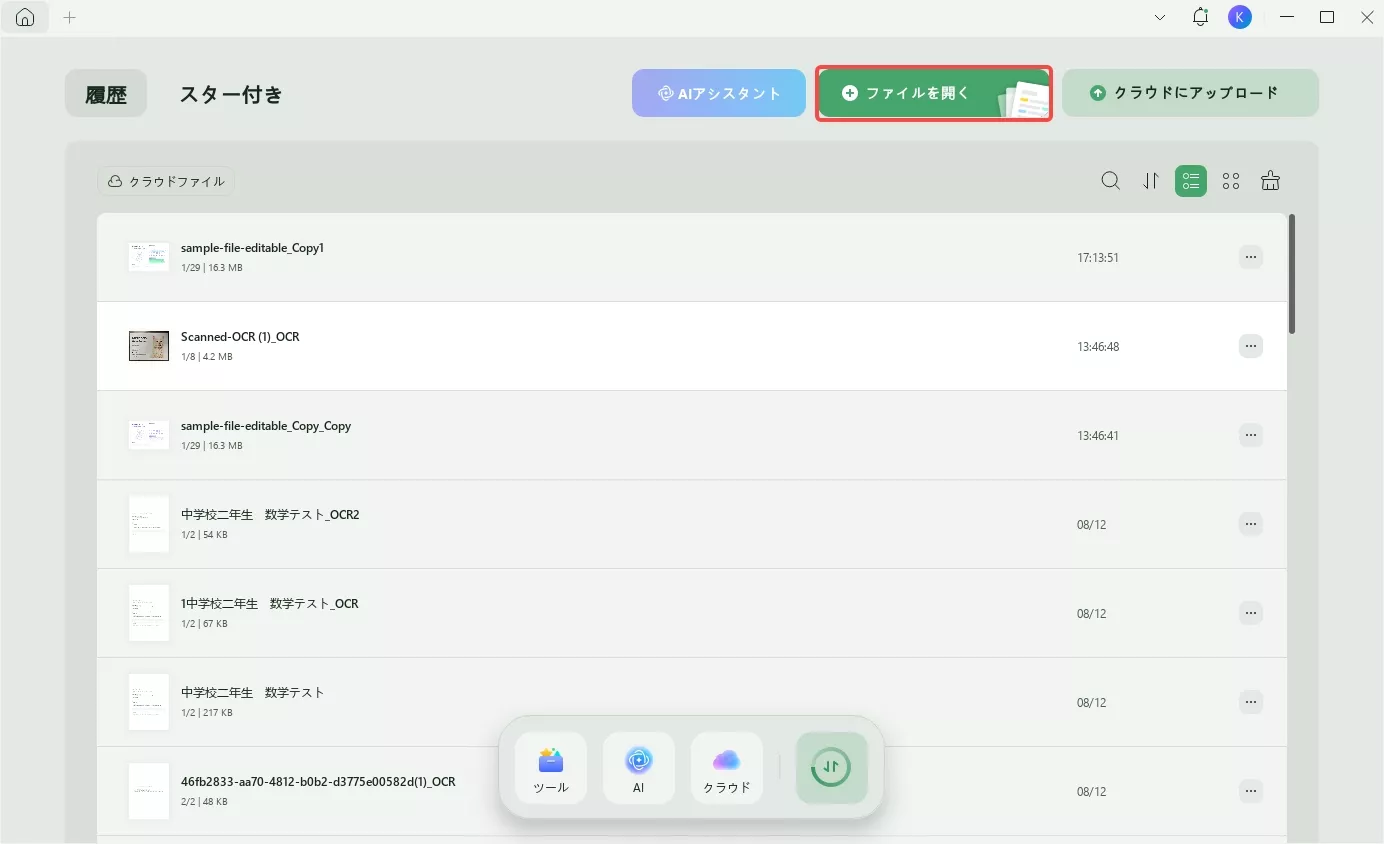Open more options for 中学校二年生 数学テスト_OCR2
The width and height of the screenshot is (1384, 844).
pos(1250,524)
